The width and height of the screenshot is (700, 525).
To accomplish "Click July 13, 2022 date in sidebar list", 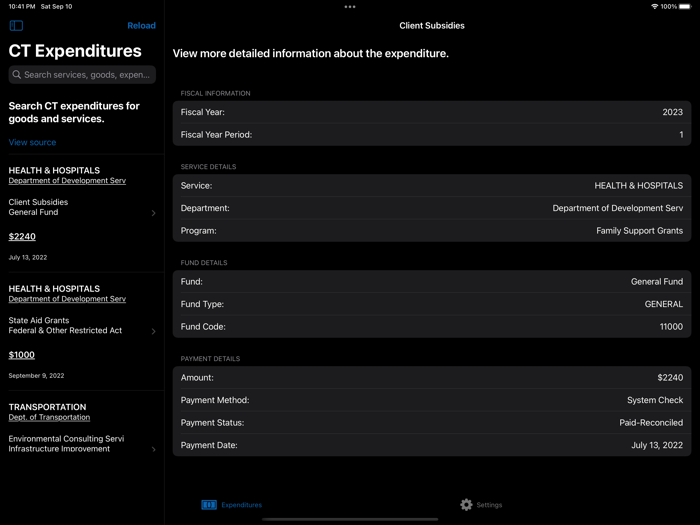I will [28, 257].
